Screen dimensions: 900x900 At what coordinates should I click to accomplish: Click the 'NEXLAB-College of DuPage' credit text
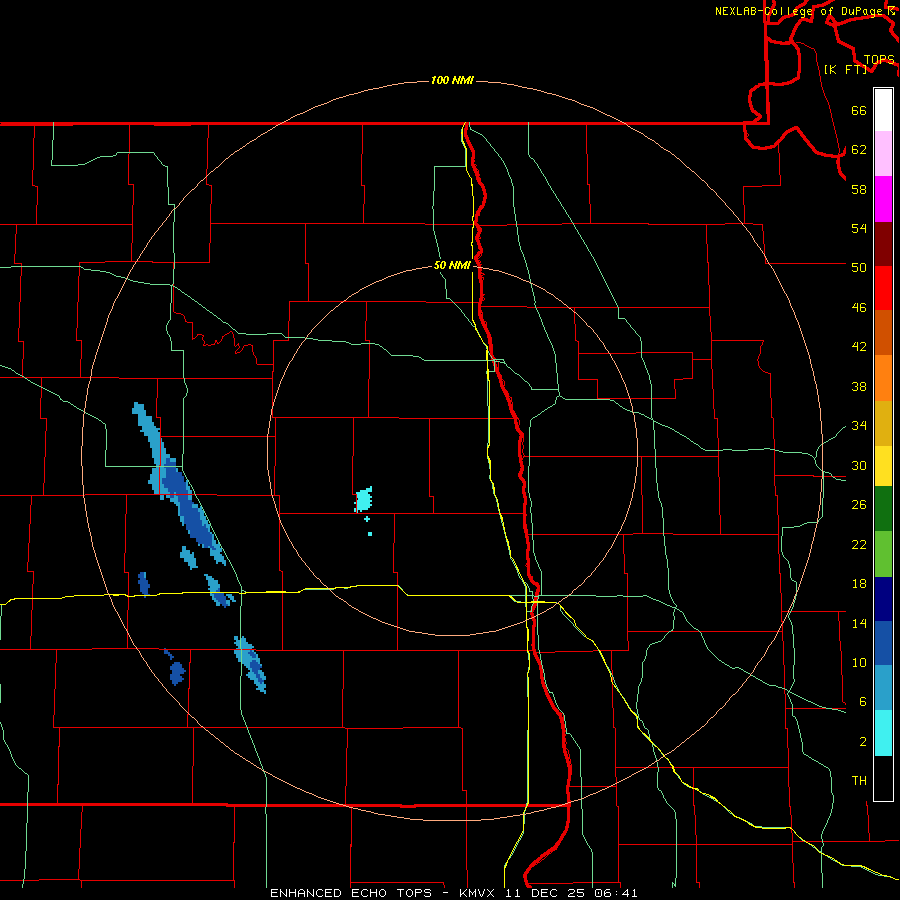(x=799, y=11)
